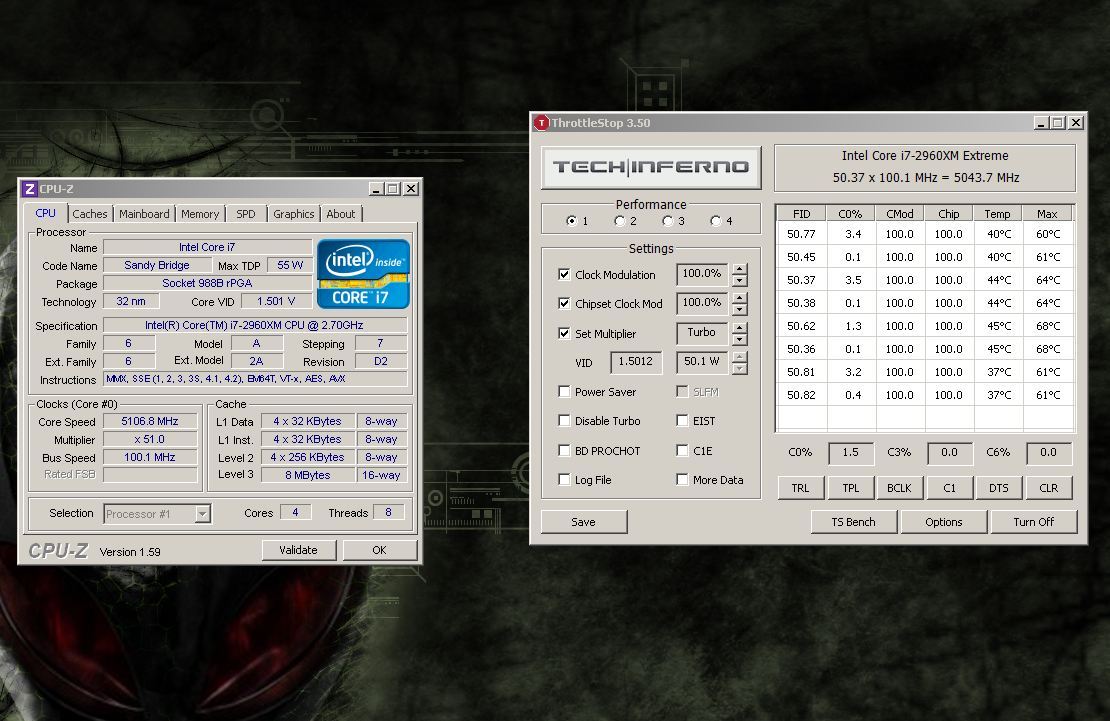Viewport: 1110px width, 721px height.
Task: Turn on the Log File checkbox
Action: point(564,479)
